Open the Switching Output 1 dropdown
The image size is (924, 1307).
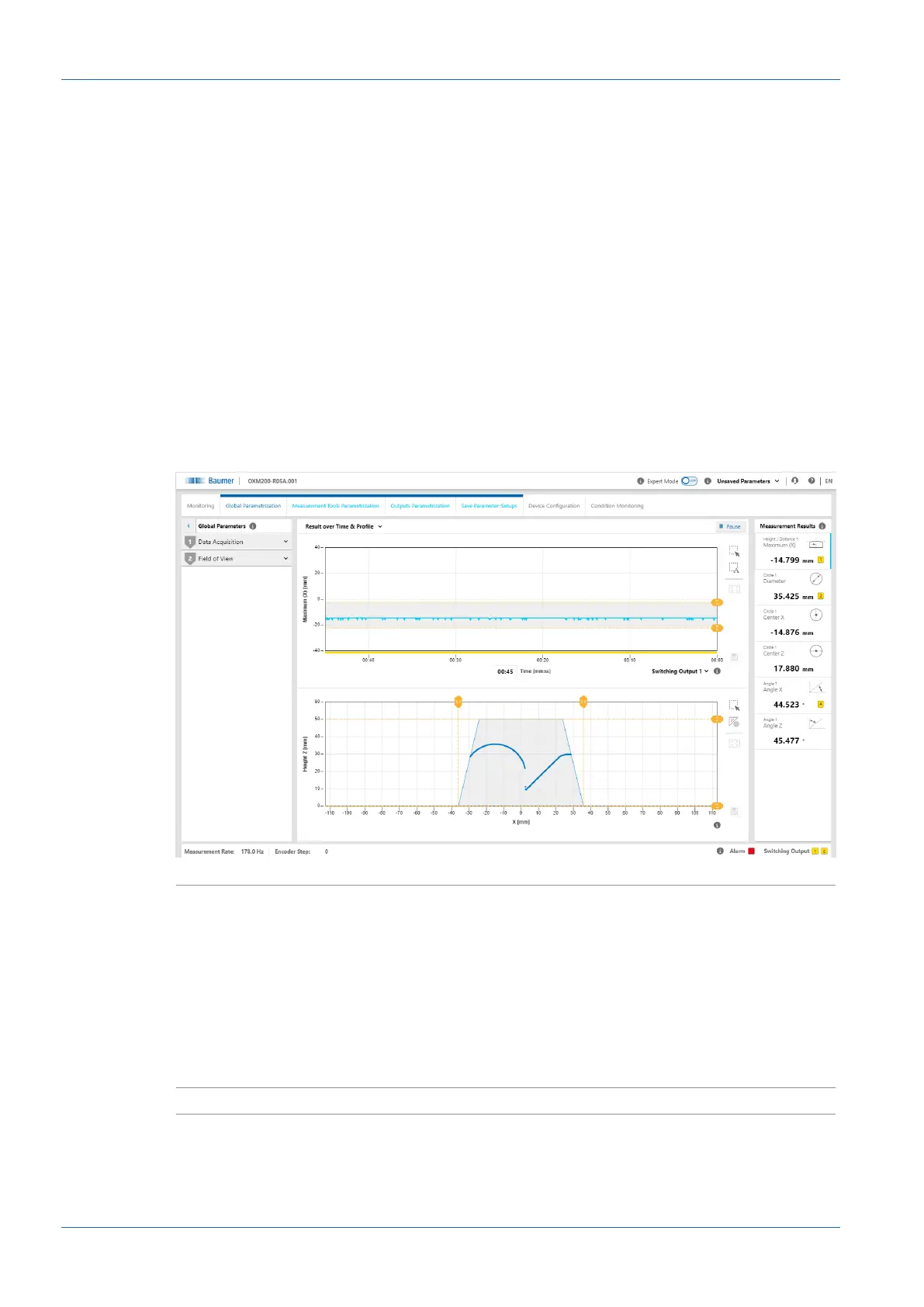click(x=680, y=671)
